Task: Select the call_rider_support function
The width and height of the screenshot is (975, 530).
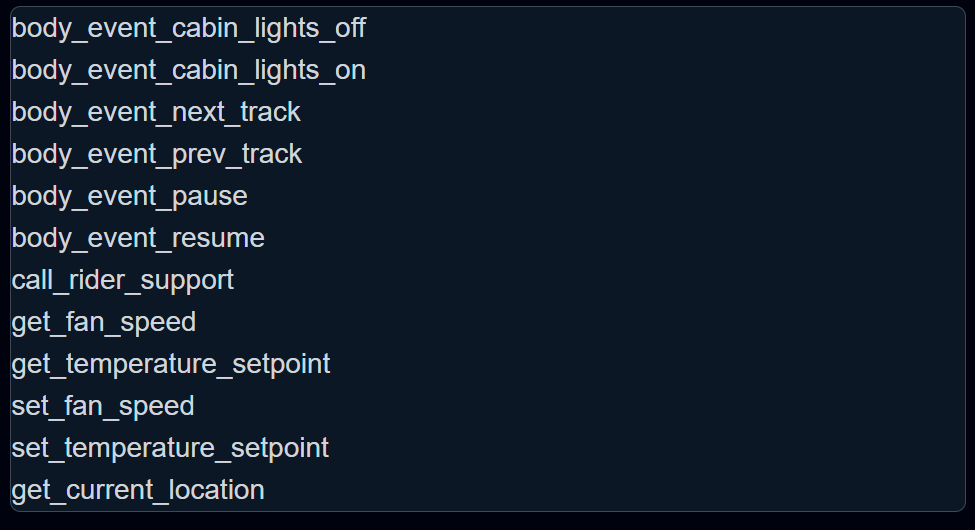Action: point(123,280)
